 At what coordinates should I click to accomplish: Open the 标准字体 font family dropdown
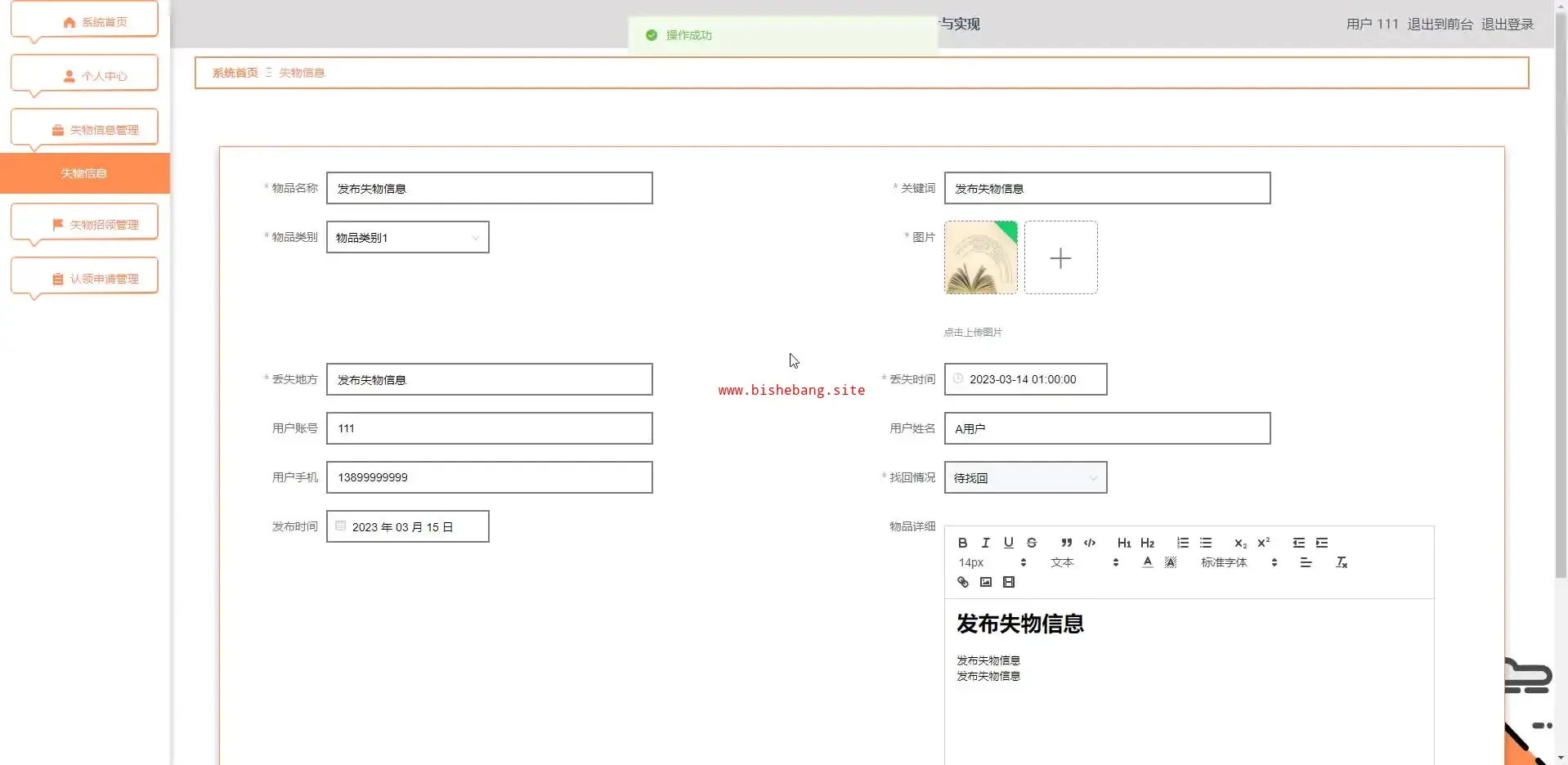click(1239, 562)
